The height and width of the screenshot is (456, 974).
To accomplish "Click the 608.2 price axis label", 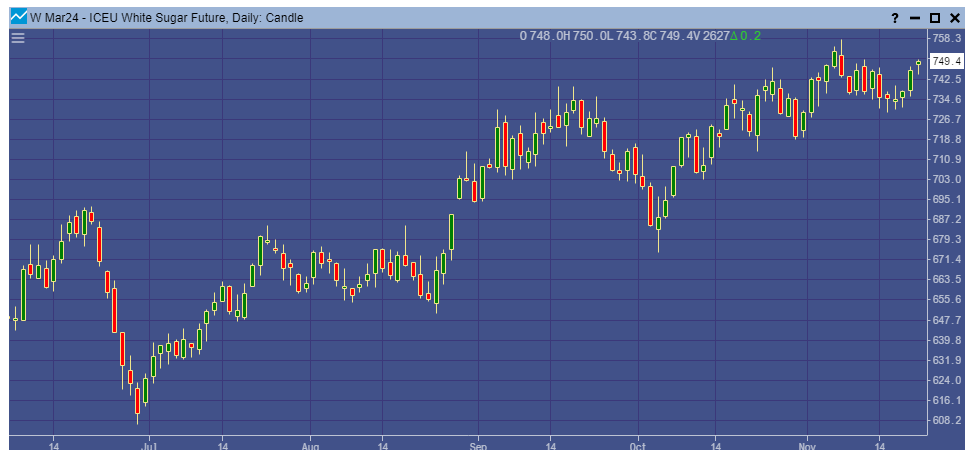I will click(x=946, y=419).
